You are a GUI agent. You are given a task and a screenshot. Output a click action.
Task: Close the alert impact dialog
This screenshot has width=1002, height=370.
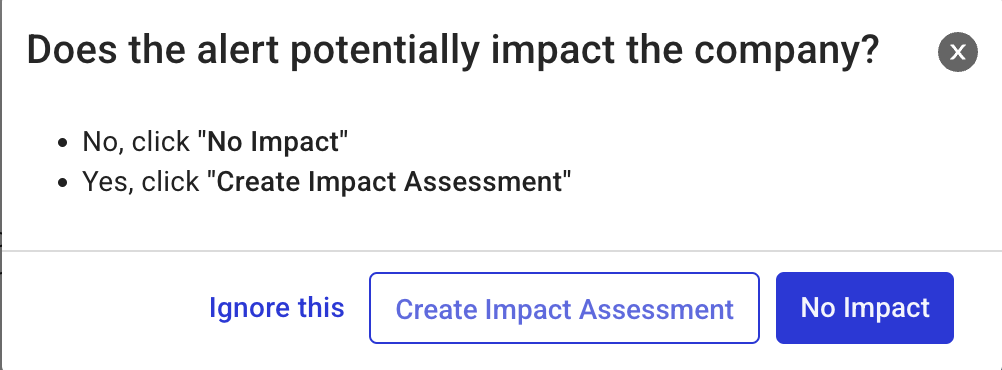pos(957,52)
